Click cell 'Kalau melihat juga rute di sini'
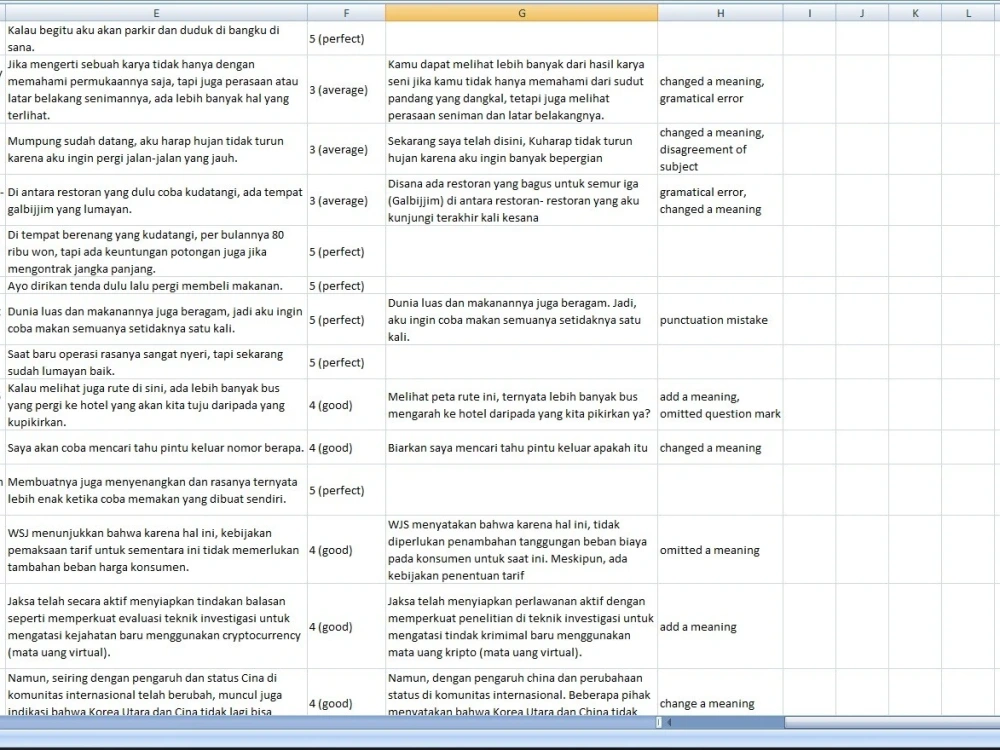Screen dimensions: 1000x750 (x=156, y=405)
